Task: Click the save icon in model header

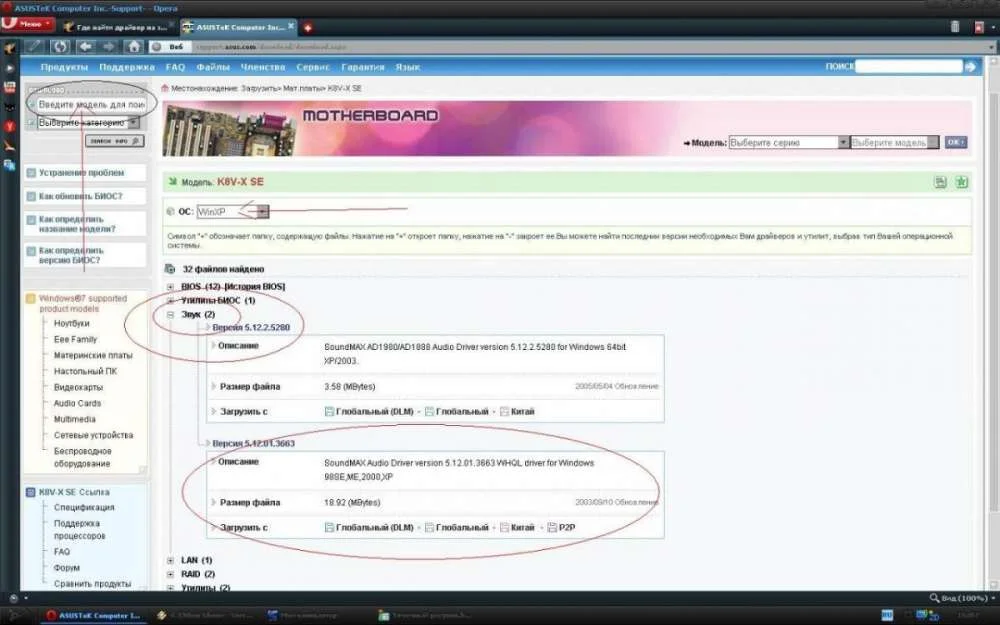Action: point(940,182)
